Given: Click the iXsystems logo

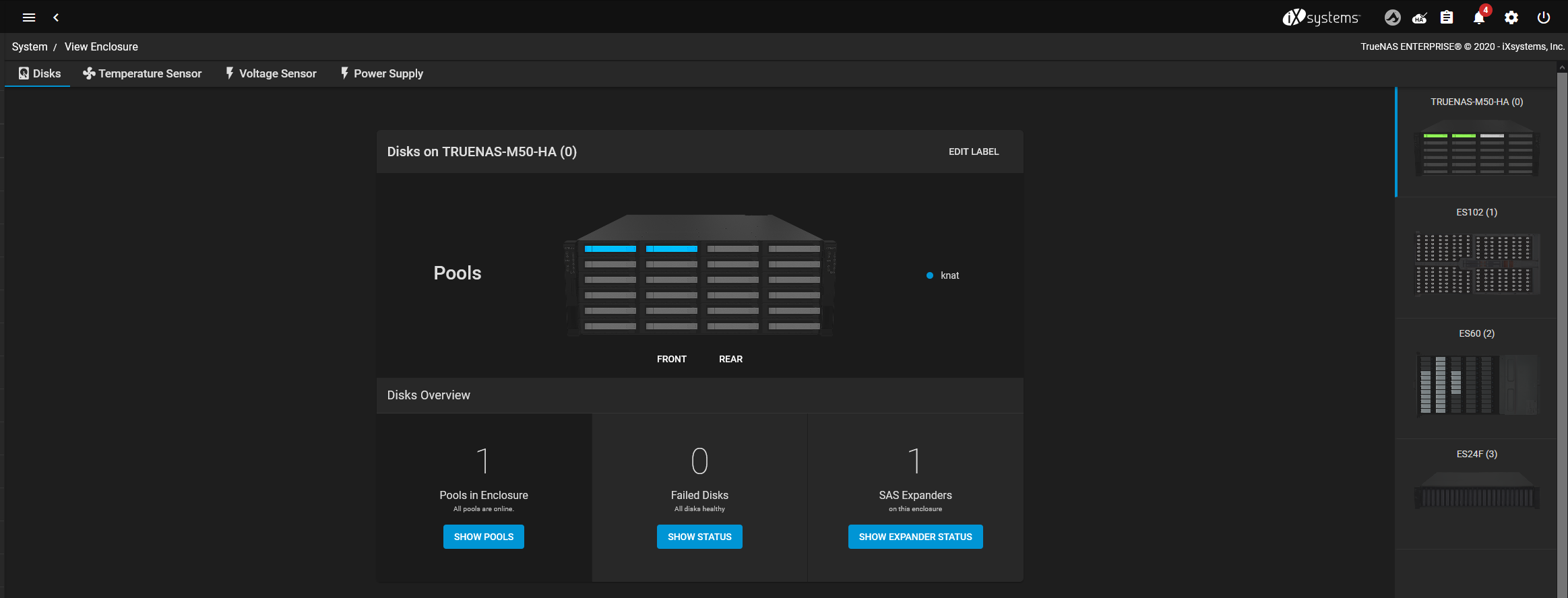Looking at the screenshot, I should tap(1321, 18).
